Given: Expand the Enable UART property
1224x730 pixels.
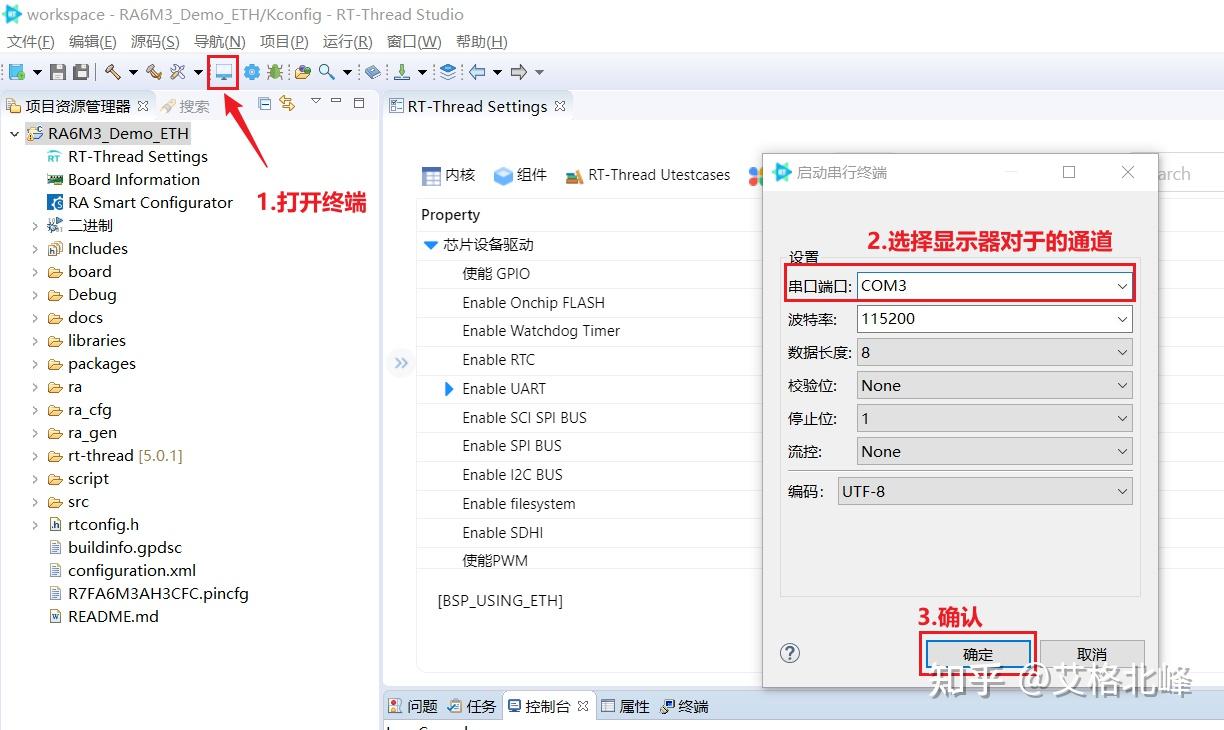Looking at the screenshot, I should click(x=449, y=389).
